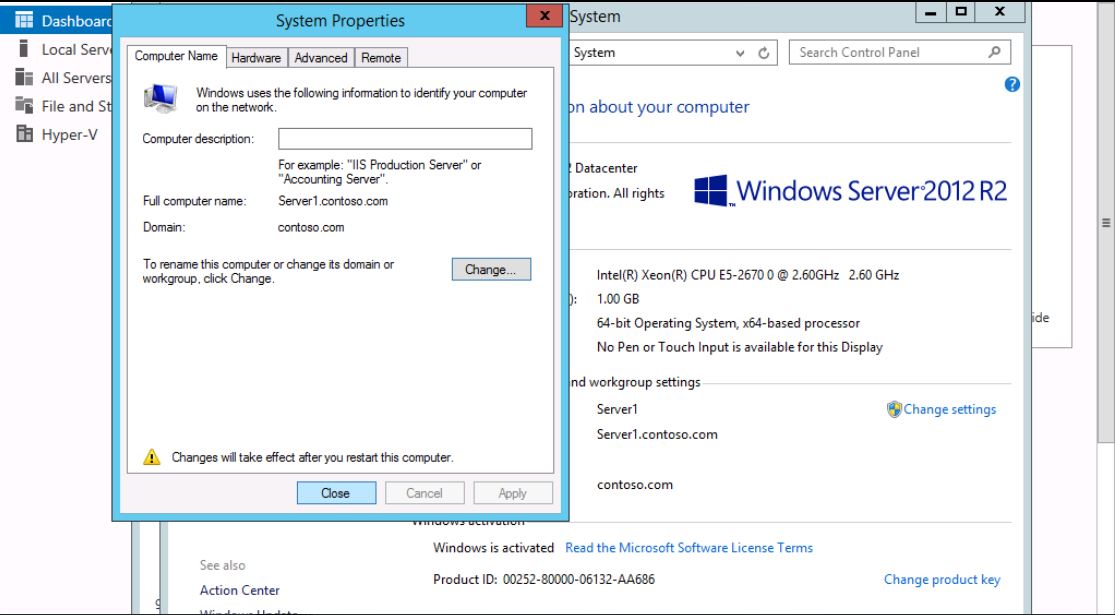Click the Server1 computer name in System window
The image size is (1115, 615).
pos(617,410)
